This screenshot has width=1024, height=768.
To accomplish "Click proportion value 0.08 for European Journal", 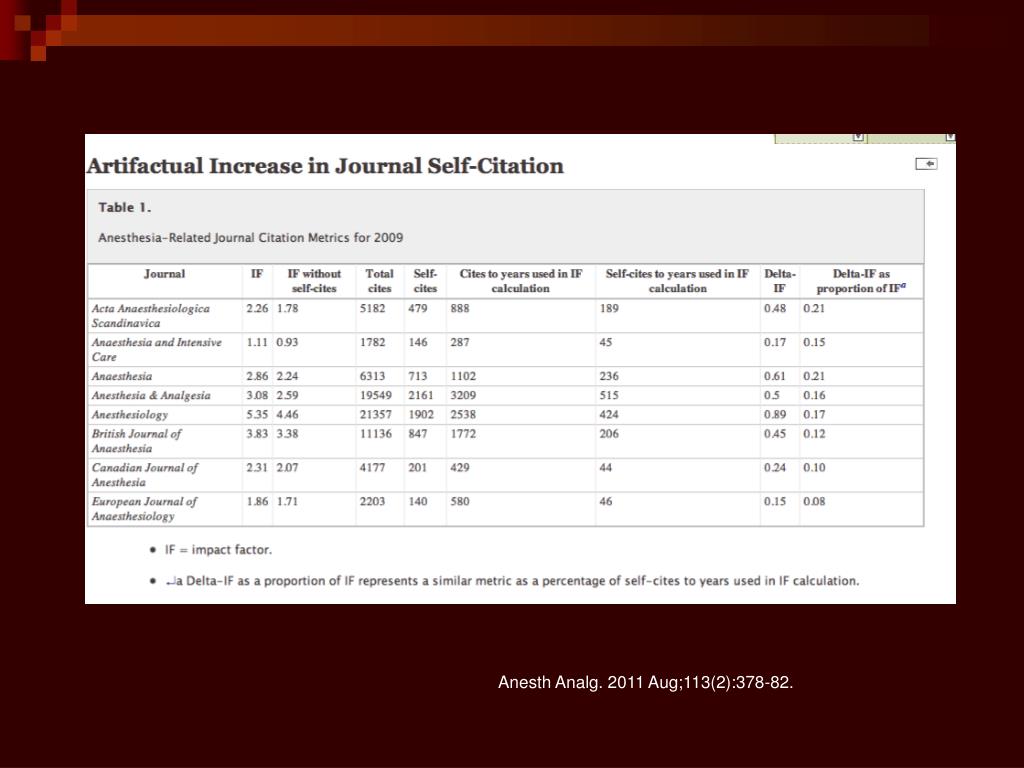I will [814, 502].
